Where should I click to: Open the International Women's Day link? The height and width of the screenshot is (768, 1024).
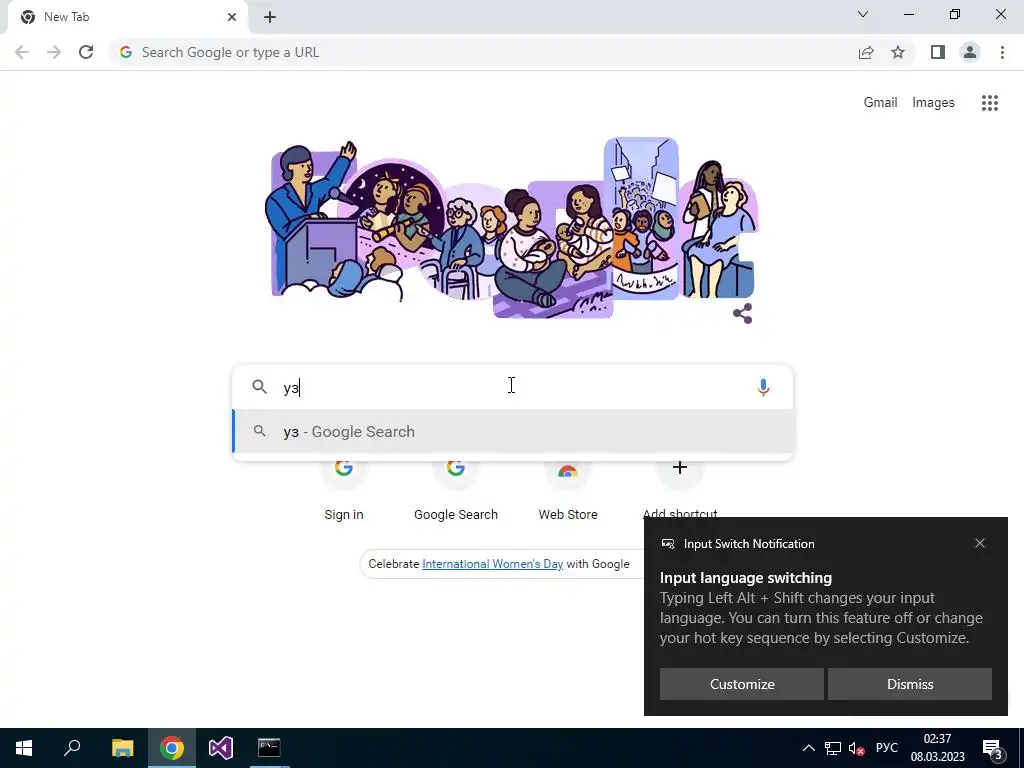[x=492, y=564]
